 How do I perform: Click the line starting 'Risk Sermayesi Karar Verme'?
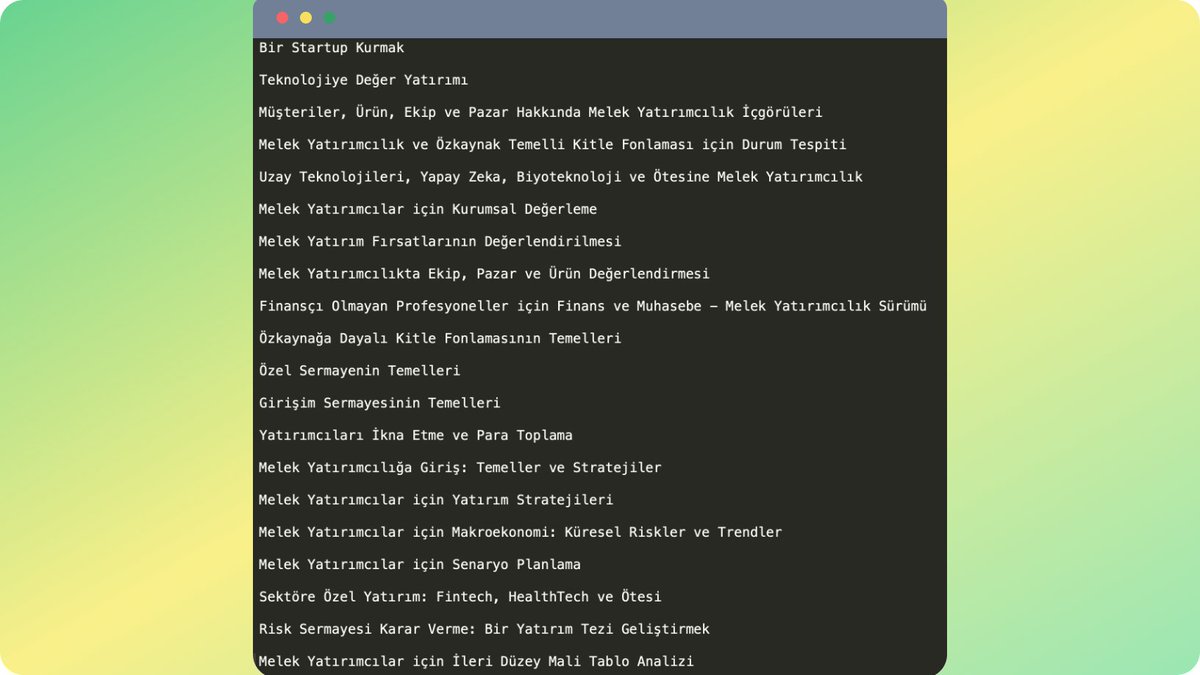(484, 629)
